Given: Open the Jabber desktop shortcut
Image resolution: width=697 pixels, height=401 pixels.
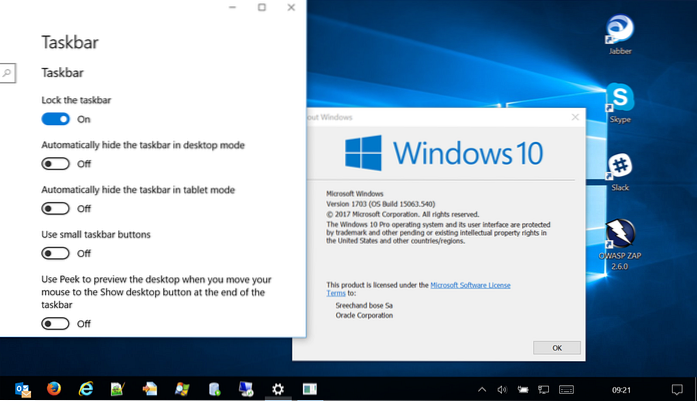Looking at the screenshot, I should (622, 34).
